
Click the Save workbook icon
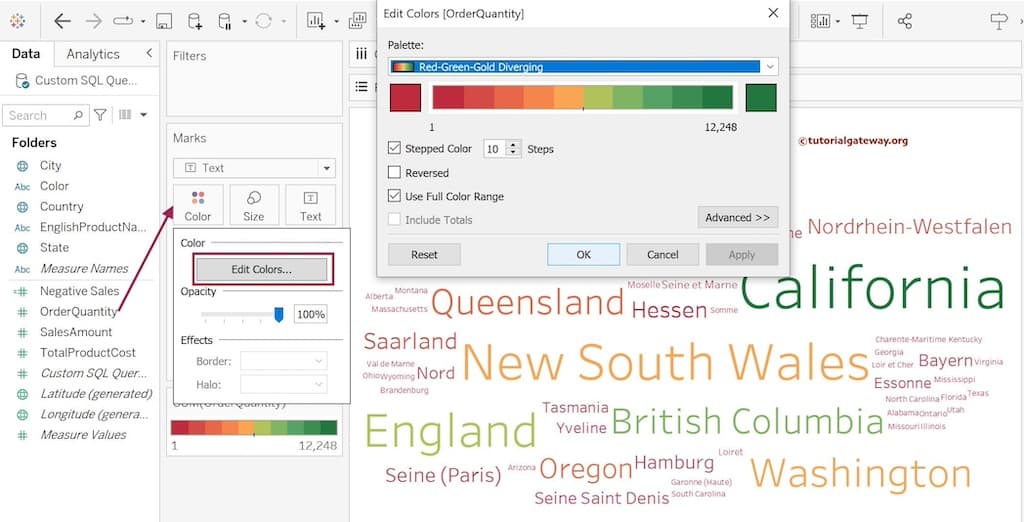coord(164,21)
